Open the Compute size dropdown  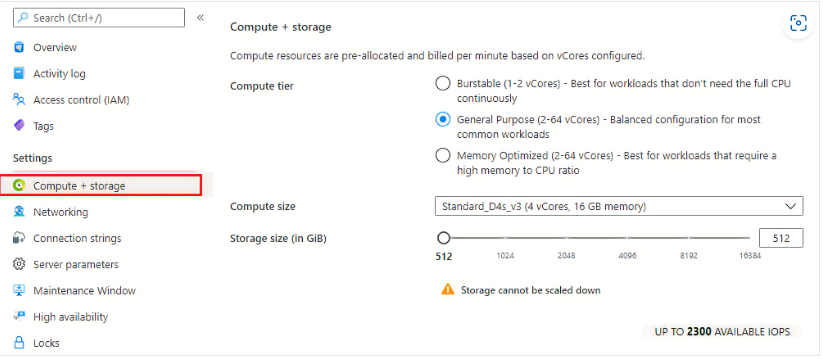click(x=619, y=206)
